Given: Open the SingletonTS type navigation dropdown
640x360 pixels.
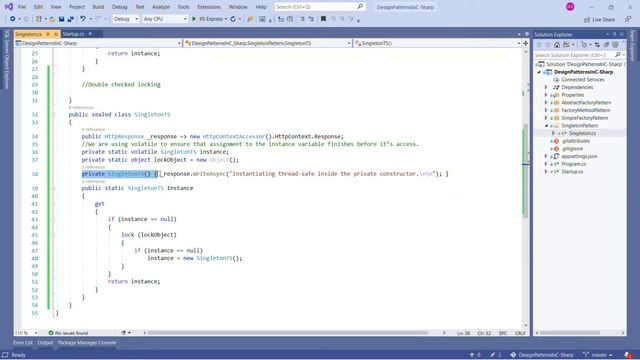Looking at the screenshot, I should 268,43.
